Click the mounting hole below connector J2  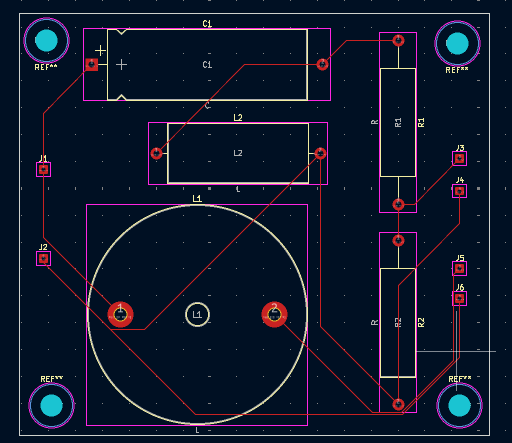[x=51, y=405]
